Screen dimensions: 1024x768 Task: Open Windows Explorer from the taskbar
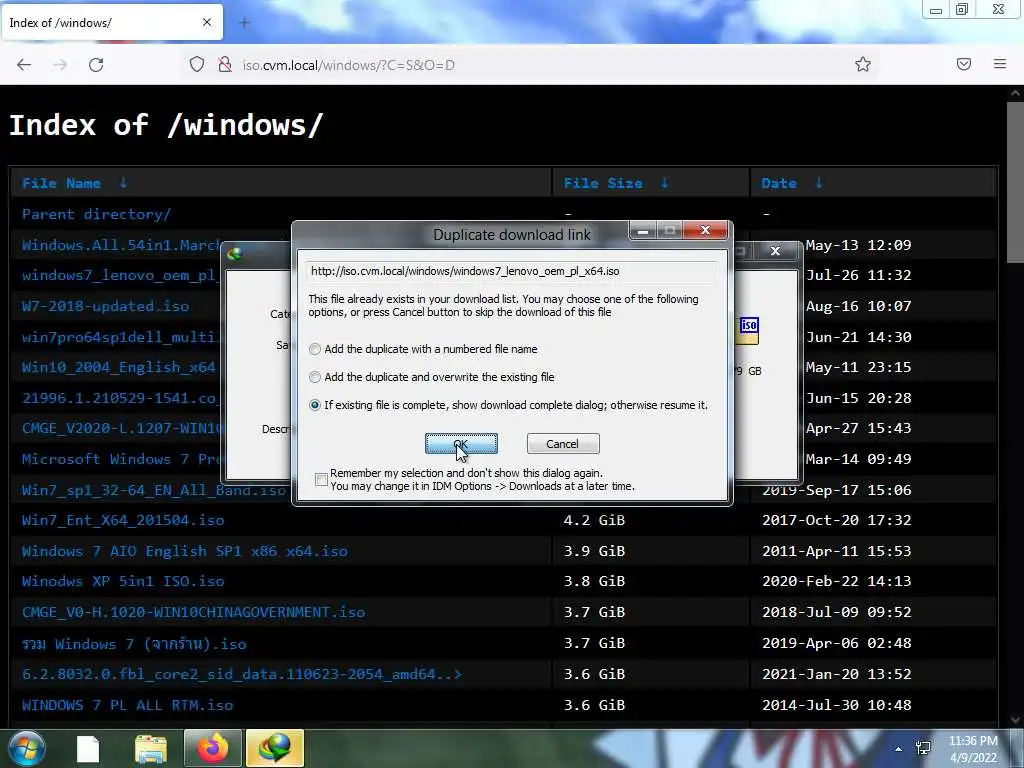[151, 749]
